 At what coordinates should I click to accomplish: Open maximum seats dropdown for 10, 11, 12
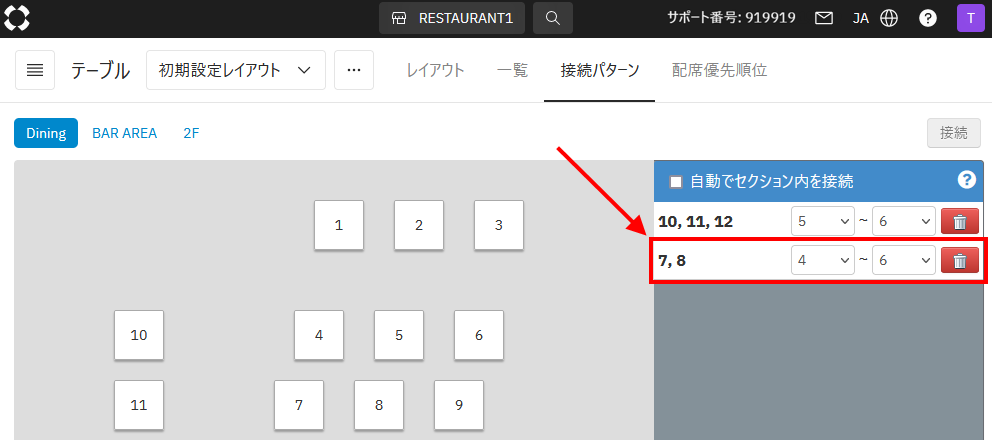(x=904, y=222)
